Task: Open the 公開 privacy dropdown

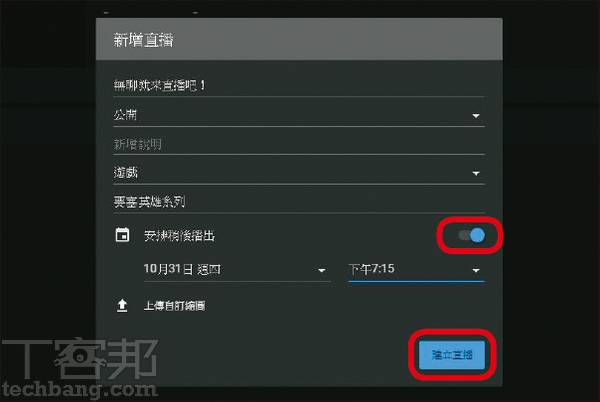Action: pyautogui.click(x=298, y=115)
